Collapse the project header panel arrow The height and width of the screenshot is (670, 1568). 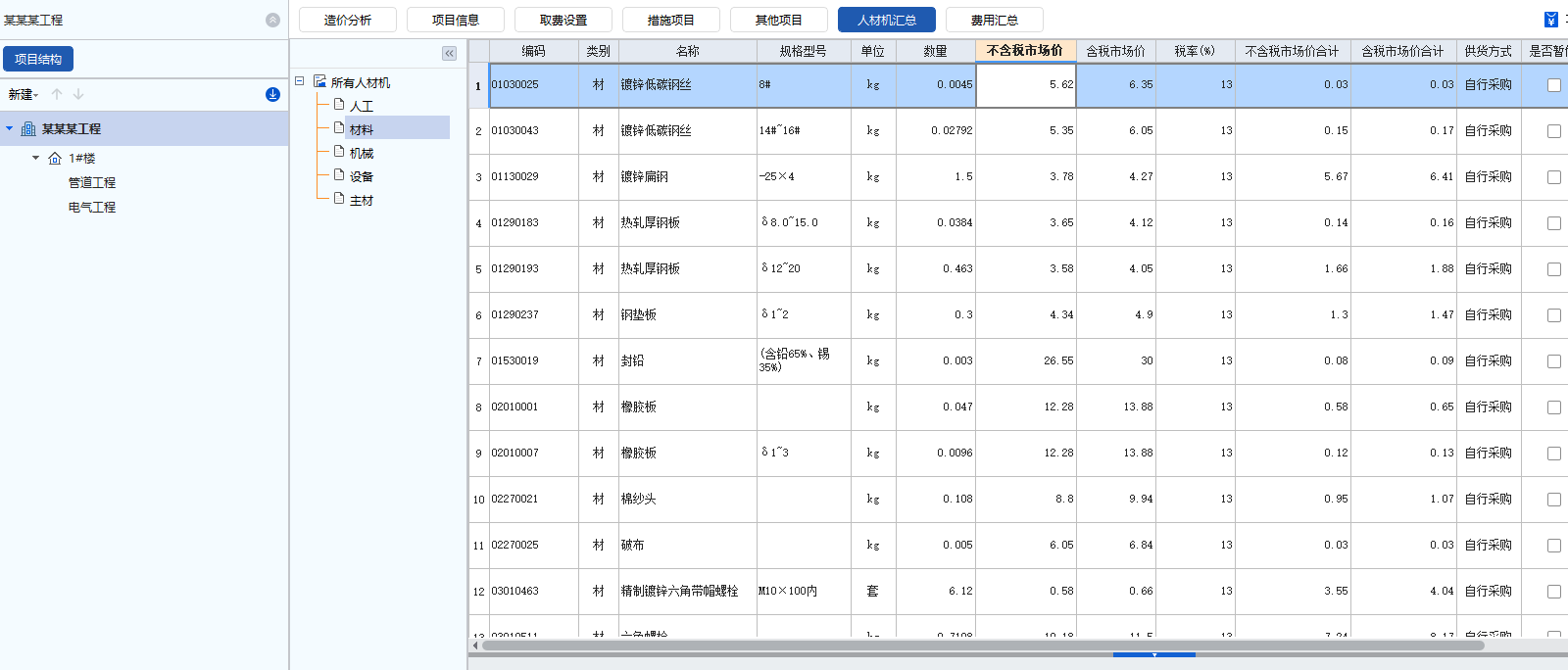[272, 20]
